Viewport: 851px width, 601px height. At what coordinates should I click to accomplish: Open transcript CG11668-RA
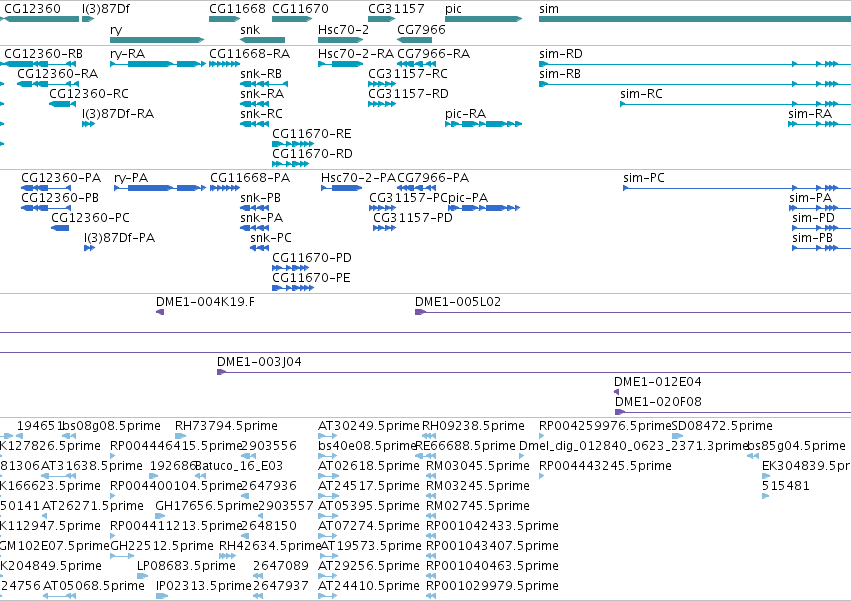(250, 54)
